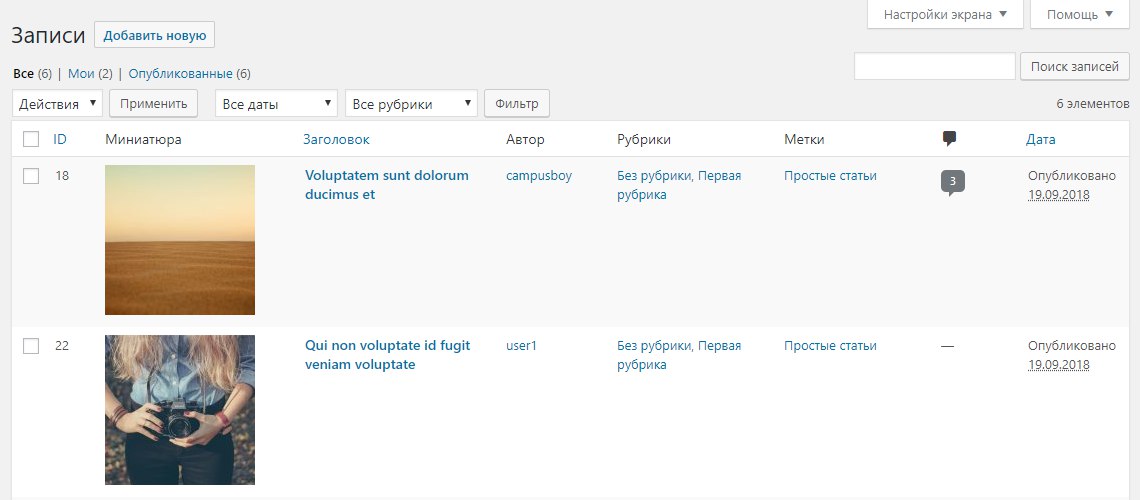Screen dimensions: 1140x500
Task: Switch to Опубликованные posts view
Action: click(x=180, y=73)
